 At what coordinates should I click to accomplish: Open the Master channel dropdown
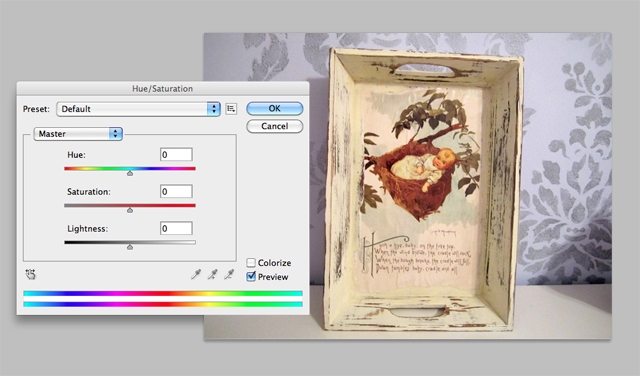[78, 134]
